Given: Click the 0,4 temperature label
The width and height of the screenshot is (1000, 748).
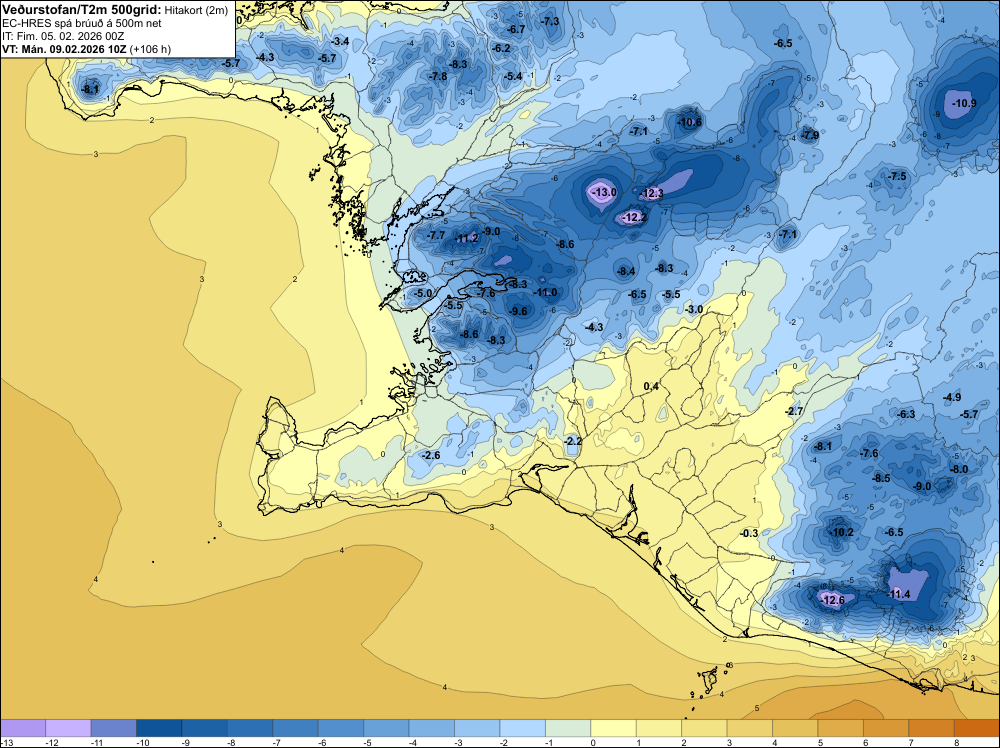Looking at the screenshot, I should coord(651,386).
